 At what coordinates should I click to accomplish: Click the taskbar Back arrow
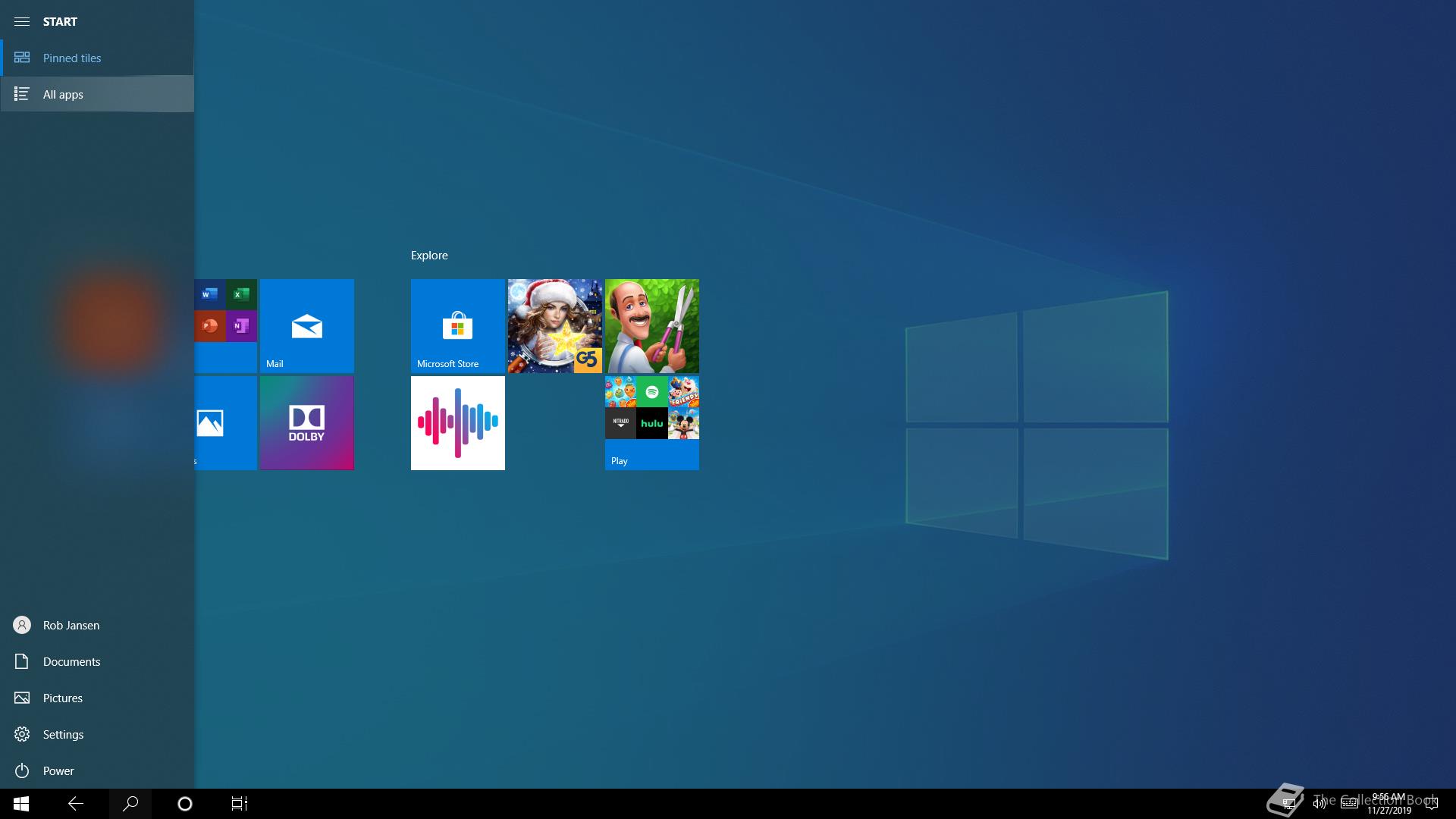(76, 804)
